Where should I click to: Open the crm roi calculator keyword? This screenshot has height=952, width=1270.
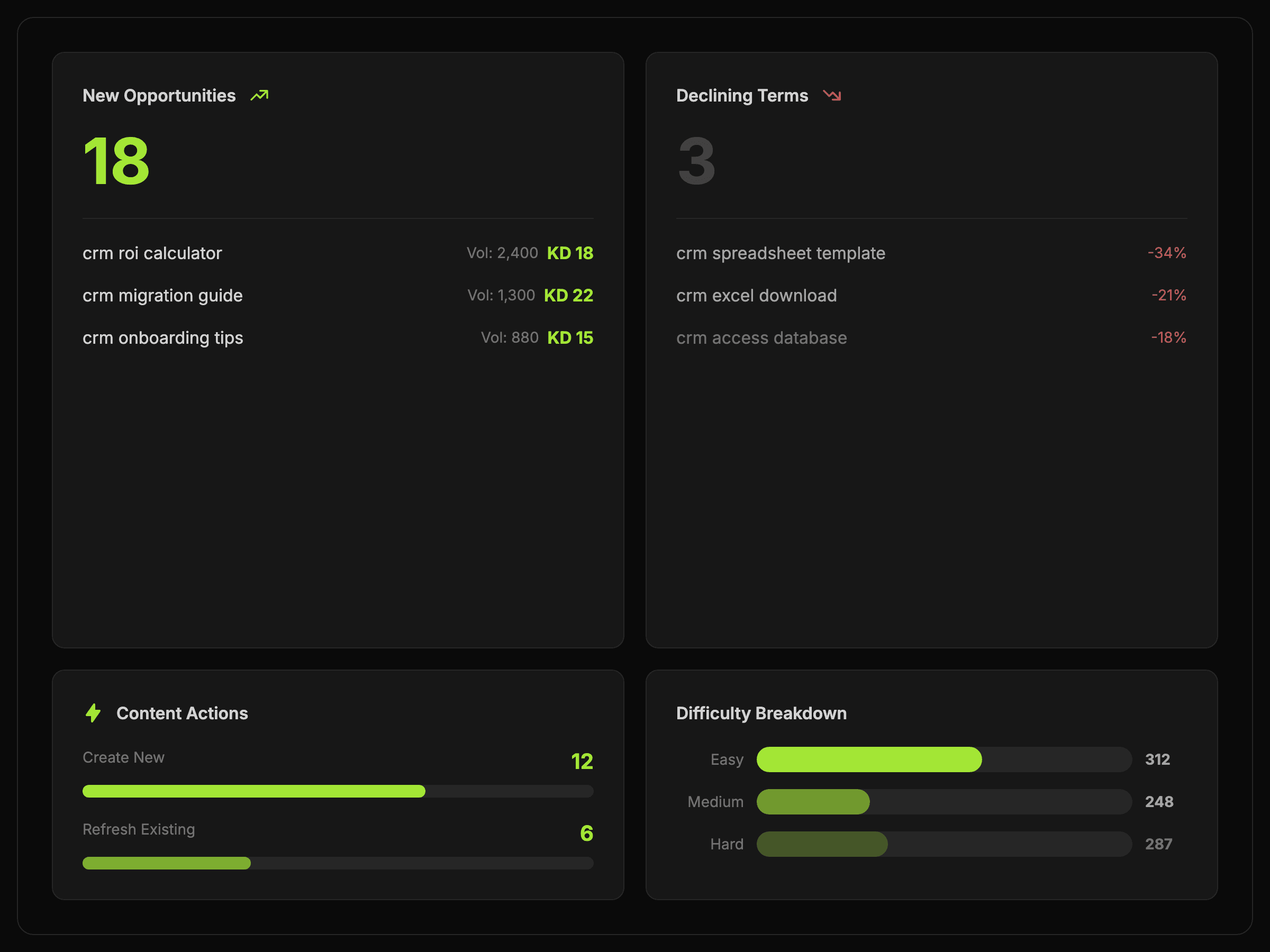click(x=152, y=253)
